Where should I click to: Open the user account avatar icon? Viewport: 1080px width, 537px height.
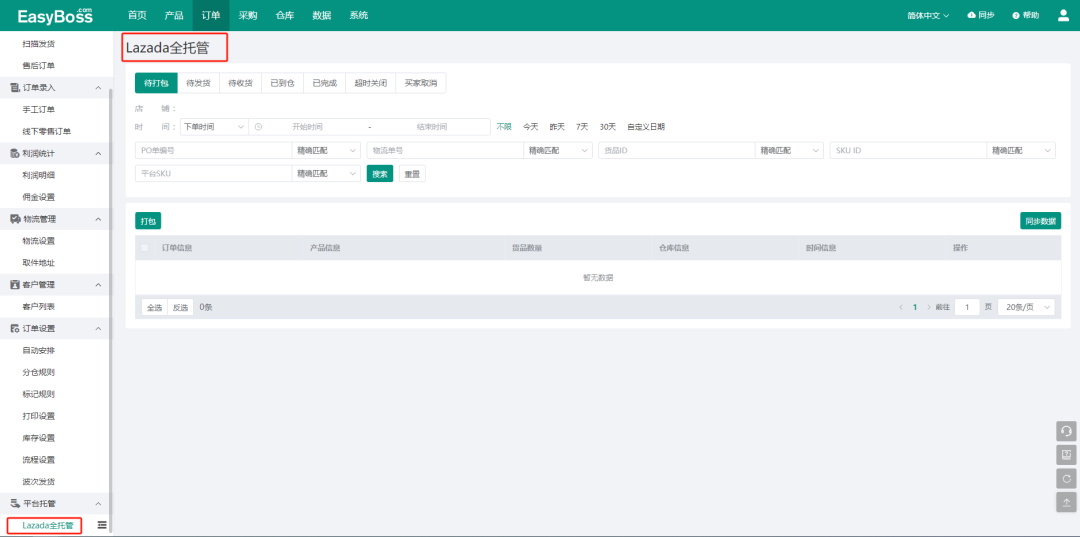click(x=1063, y=15)
